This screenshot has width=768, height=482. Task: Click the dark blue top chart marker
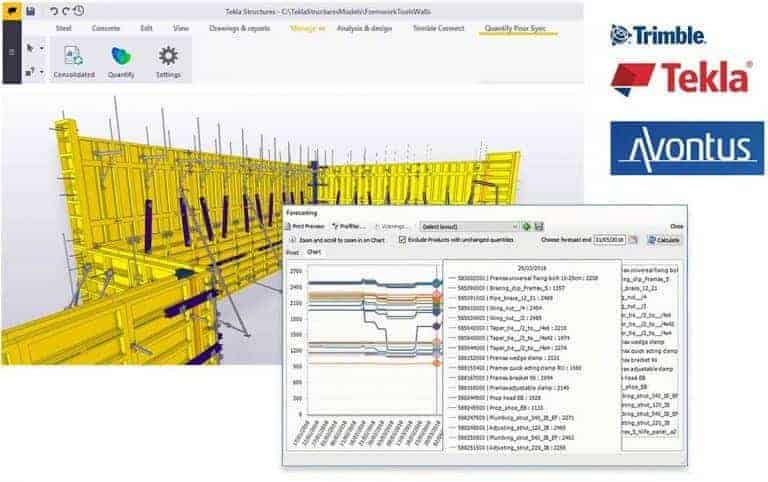pyautogui.click(x=436, y=283)
